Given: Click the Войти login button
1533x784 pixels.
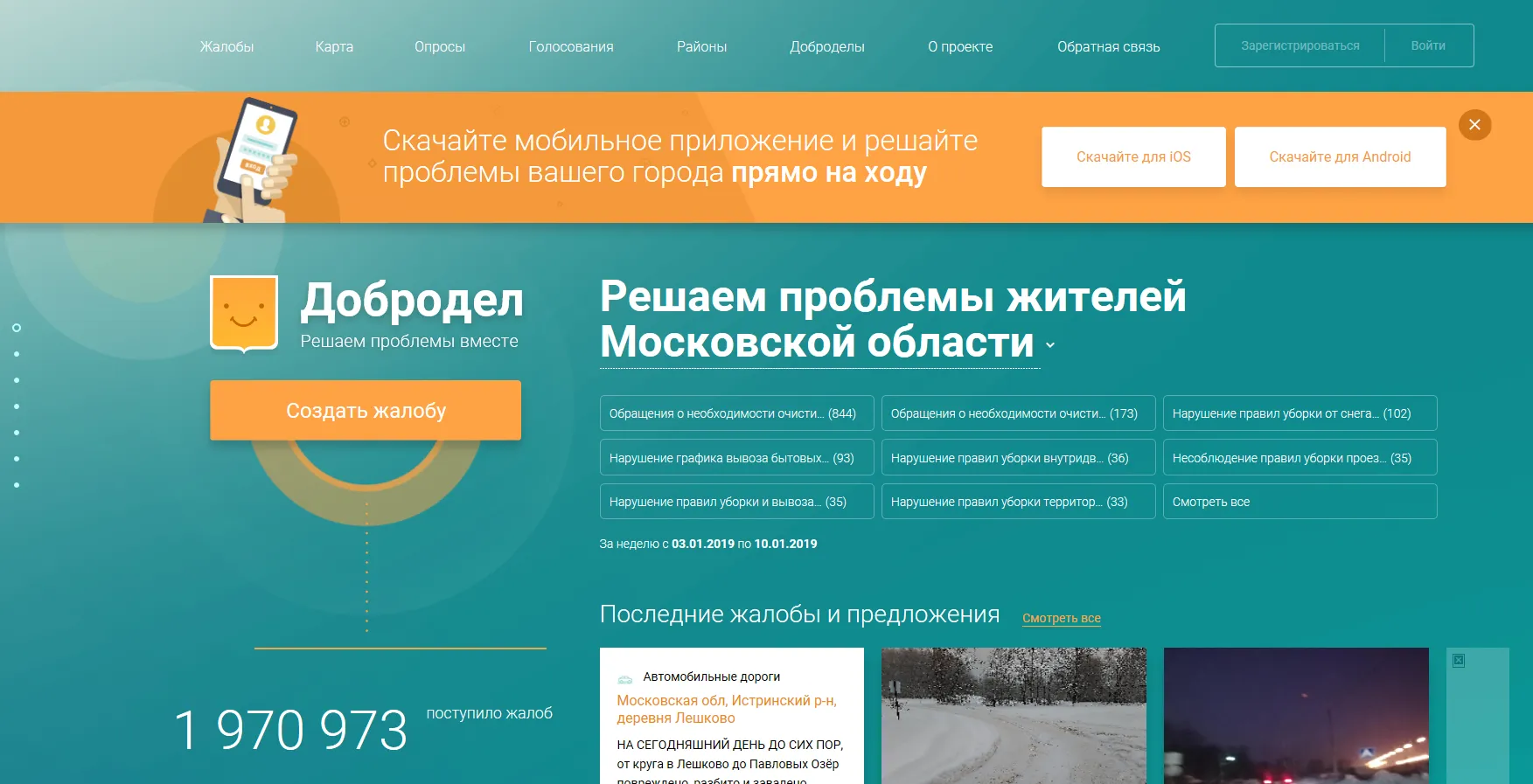Looking at the screenshot, I should pyautogui.click(x=1428, y=45).
